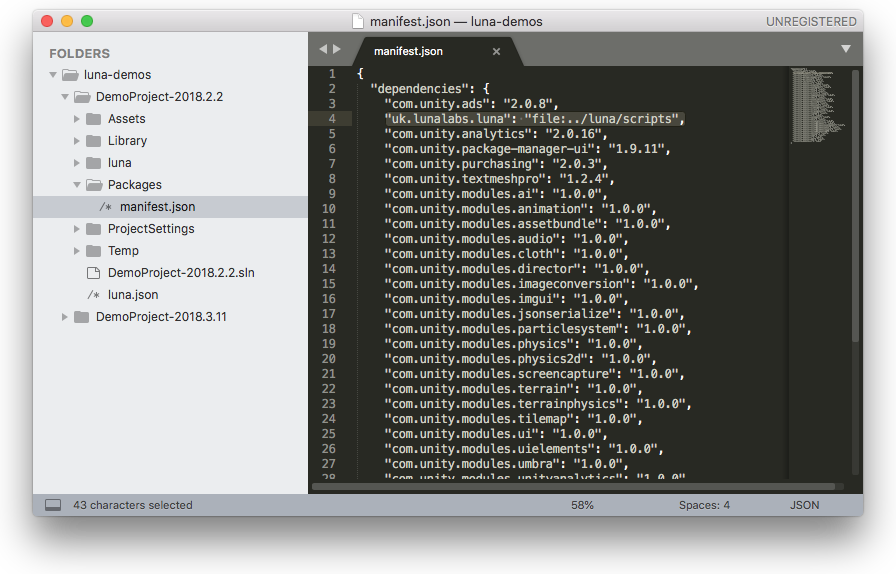The height and width of the screenshot is (574, 896).
Task: Collapse the Packages folder
Action: click(x=77, y=185)
